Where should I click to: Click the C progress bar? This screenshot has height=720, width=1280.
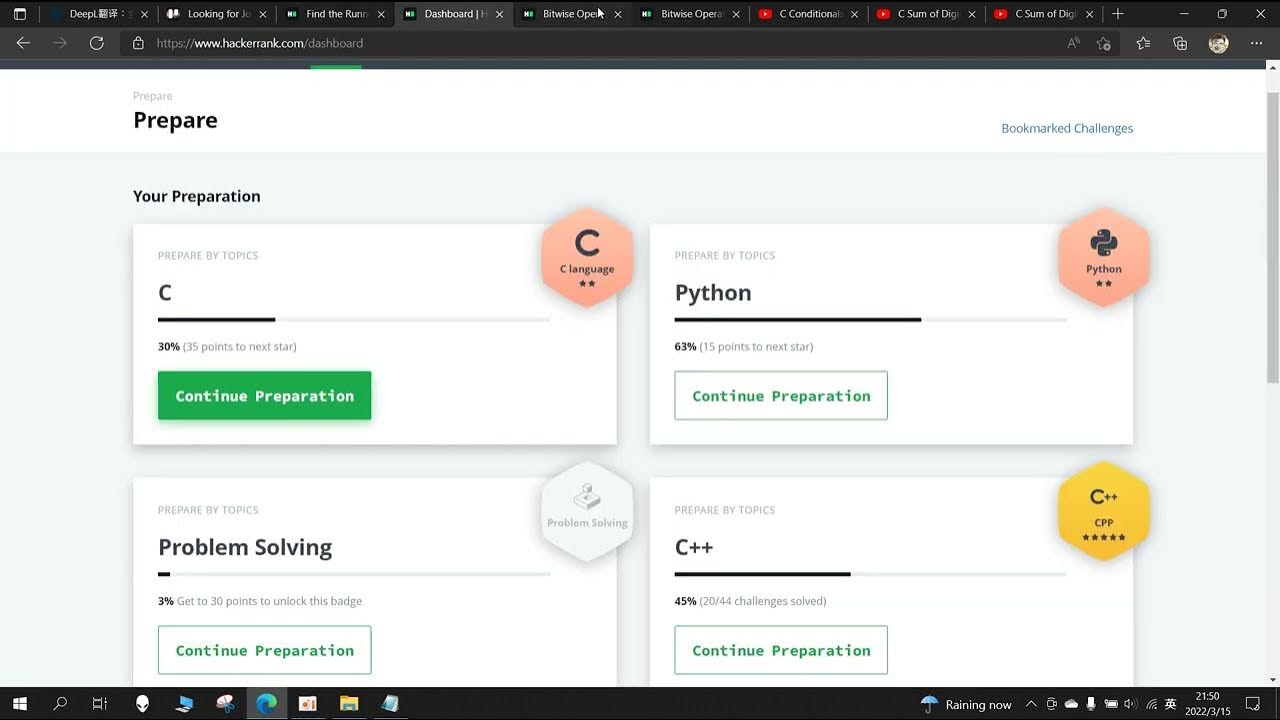[354, 320]
